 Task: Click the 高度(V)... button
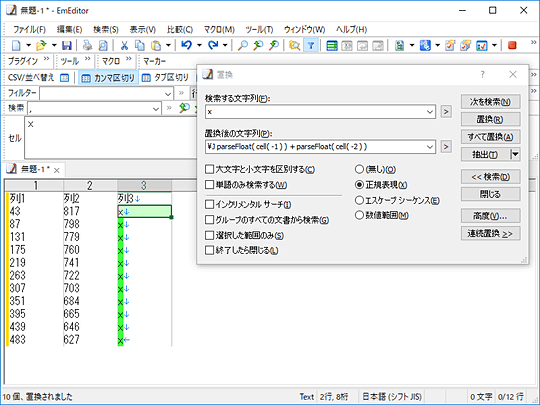point(490,216)
